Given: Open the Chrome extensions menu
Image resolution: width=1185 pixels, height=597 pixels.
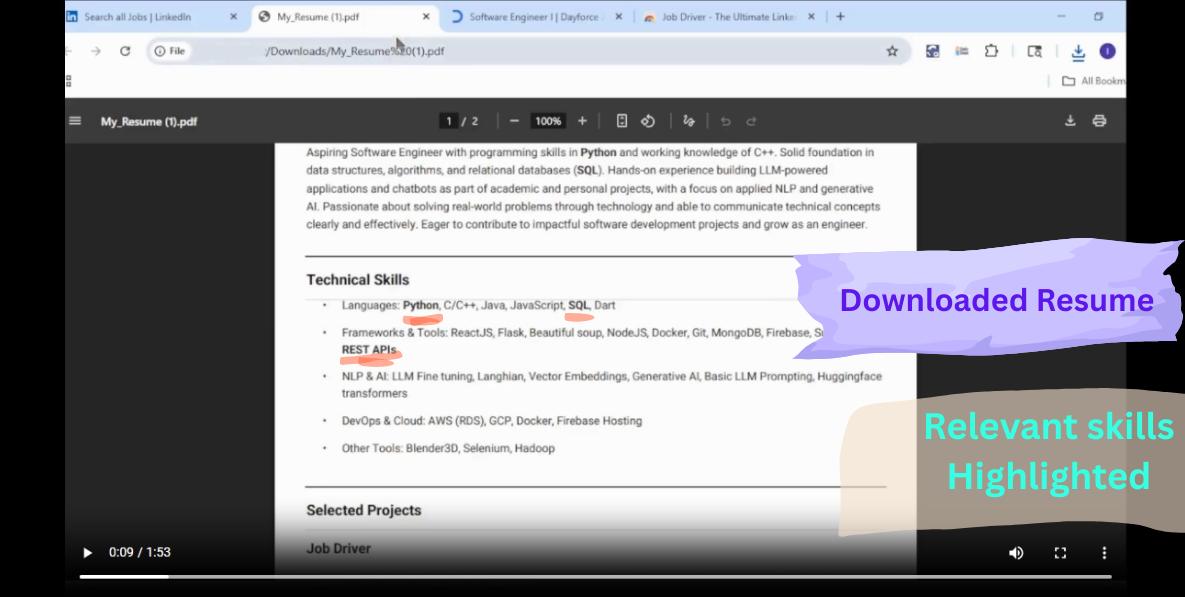Looking at the screenshot, I should [x=991, y=51].
